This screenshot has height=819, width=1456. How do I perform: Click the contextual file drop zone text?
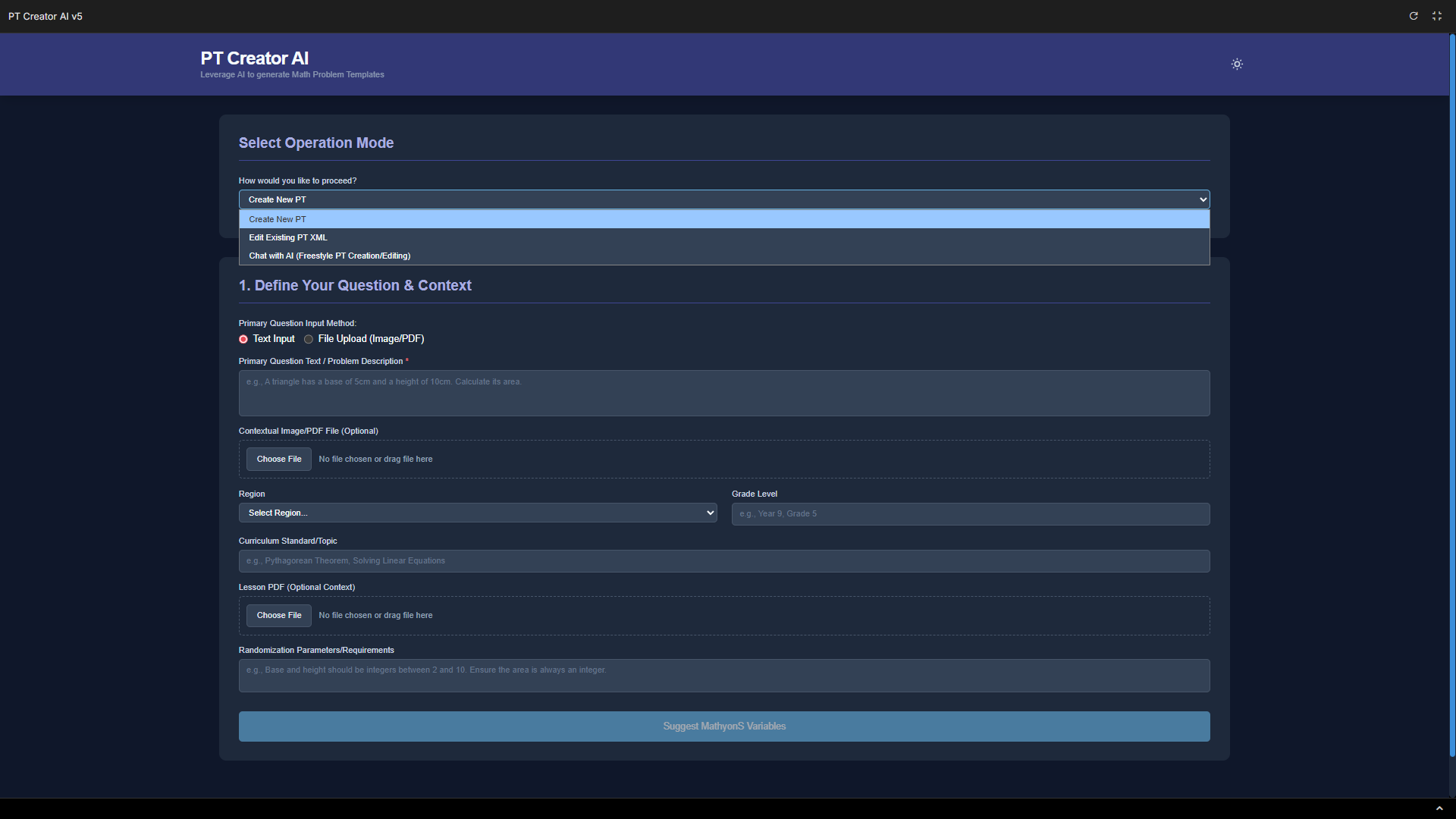375,460
